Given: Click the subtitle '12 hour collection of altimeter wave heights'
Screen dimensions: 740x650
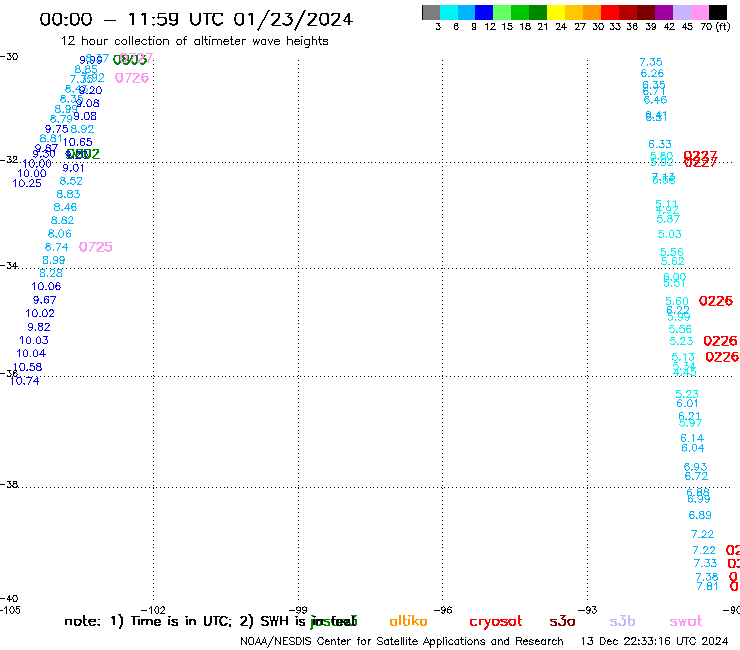Looking at the screenshot, I should click(x=194, y=41).
